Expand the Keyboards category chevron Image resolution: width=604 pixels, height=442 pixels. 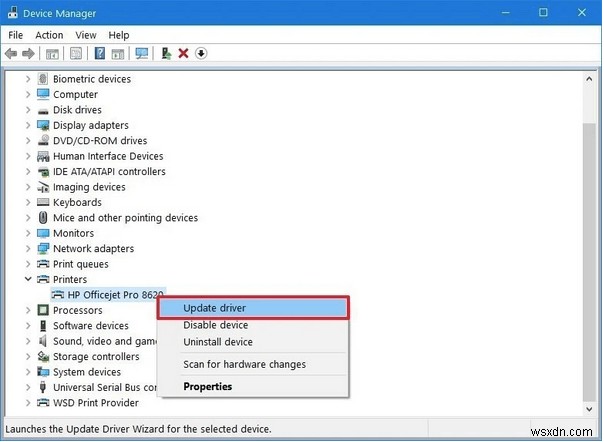click(x=28, y=202)
